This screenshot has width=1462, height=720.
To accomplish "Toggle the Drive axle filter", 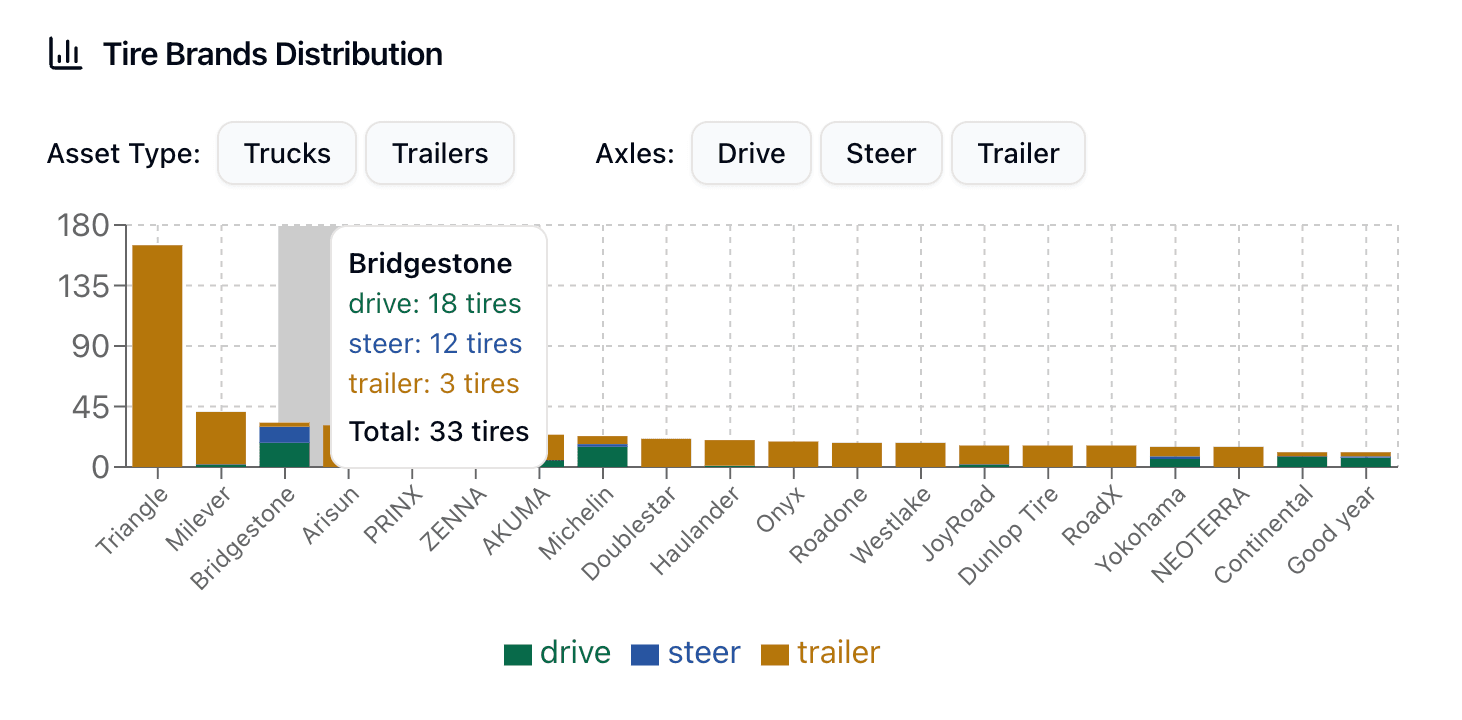I will coord(751,154).
